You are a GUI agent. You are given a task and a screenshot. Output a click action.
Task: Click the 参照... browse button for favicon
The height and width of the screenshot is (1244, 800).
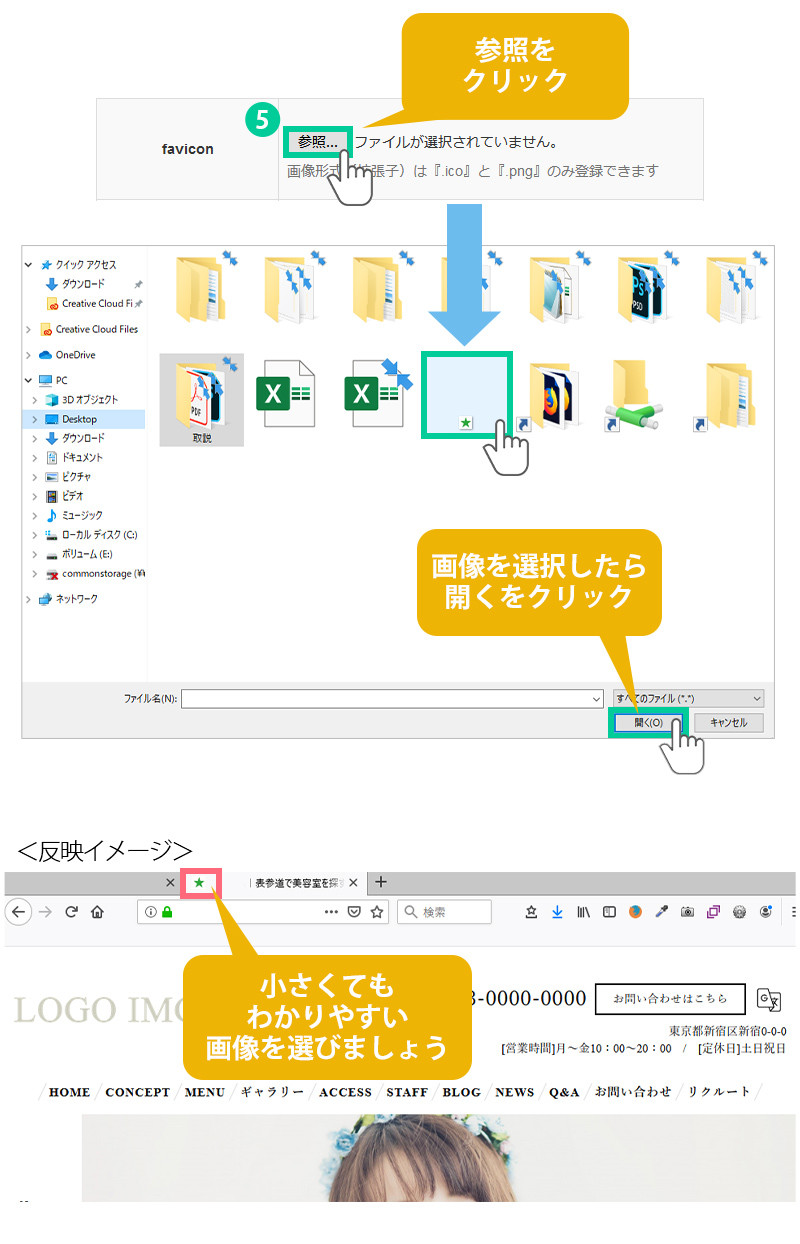(317, 142)
